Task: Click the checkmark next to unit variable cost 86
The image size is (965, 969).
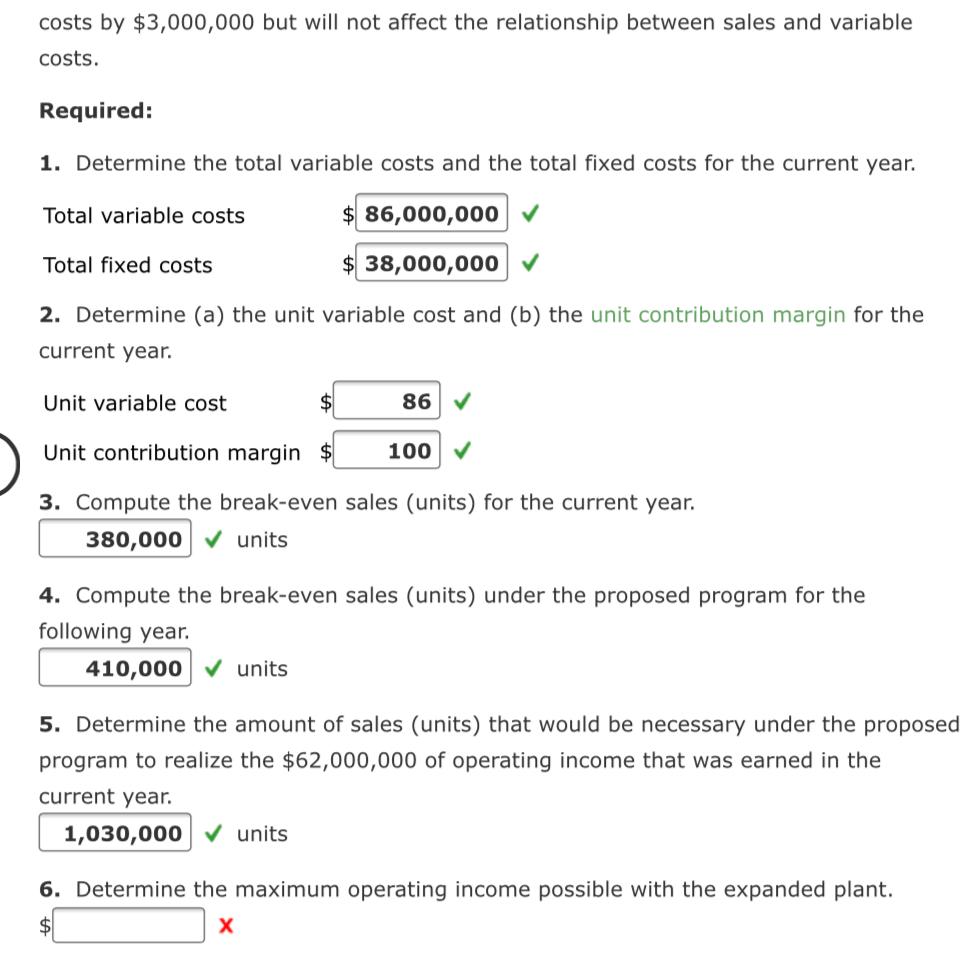Action: coord(463,401)
